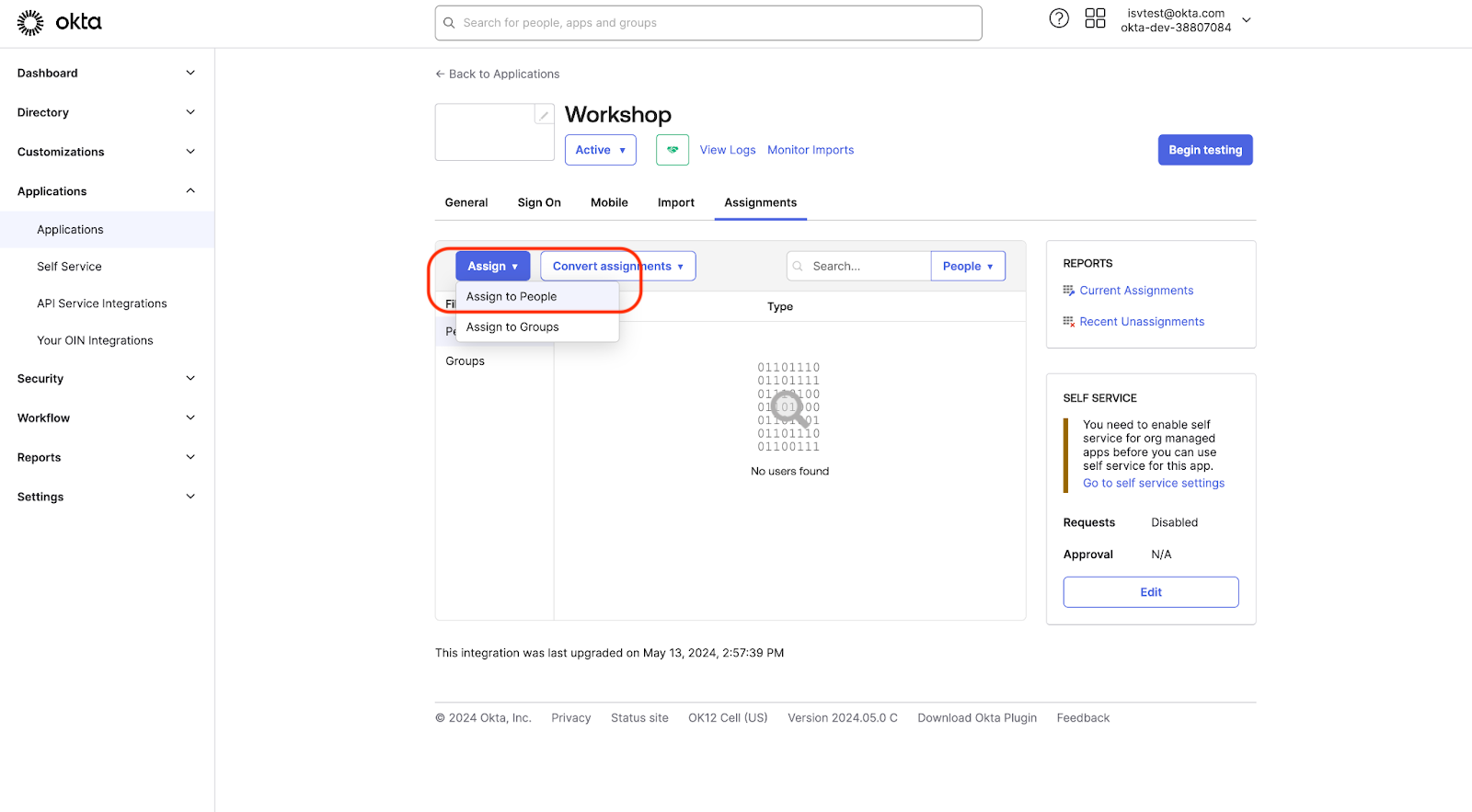The width and height of the screenshot is (1472, 812).
Task: Click the Status site footer link
Action: coord(639,718)
